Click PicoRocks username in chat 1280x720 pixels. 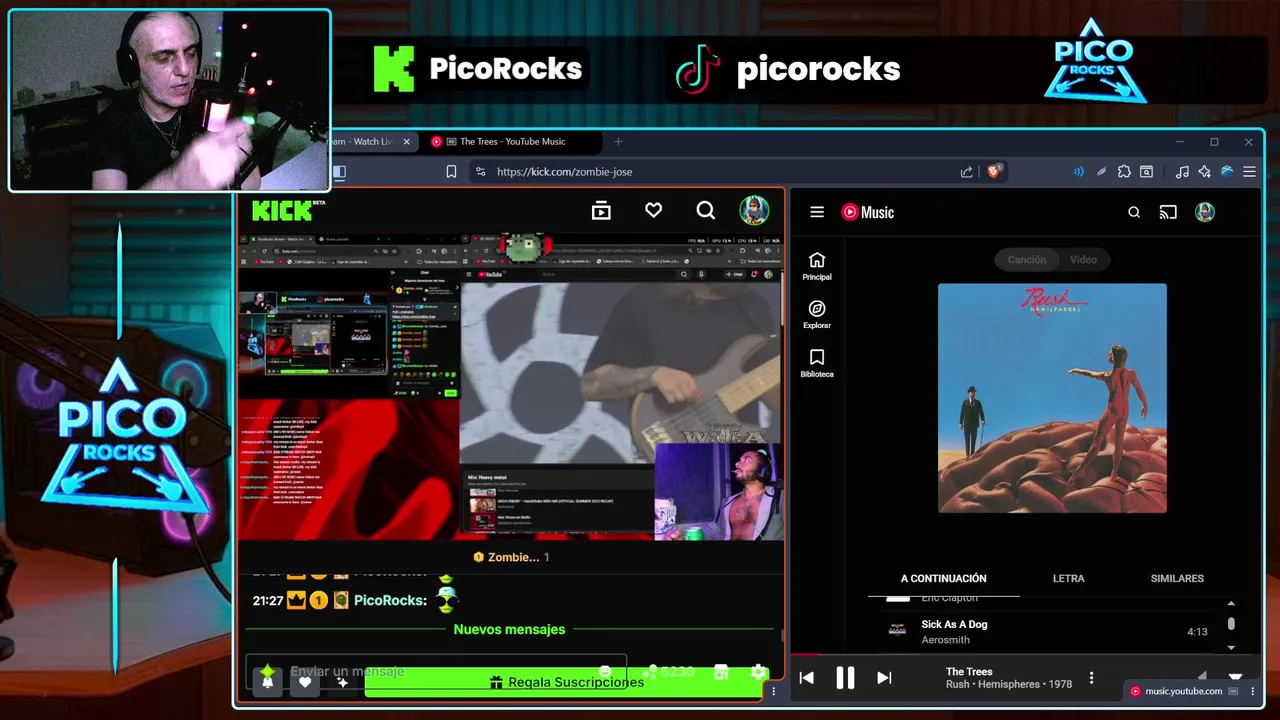(x=390, y=600)
